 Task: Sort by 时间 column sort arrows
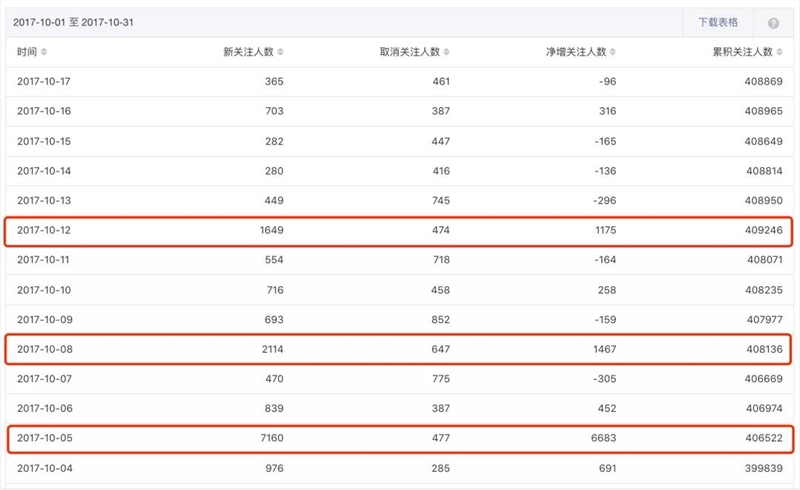click(44, 52)
